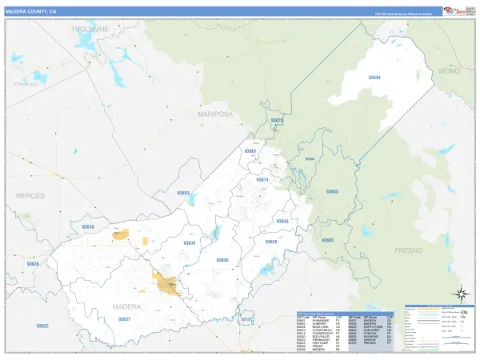Screen dimensions: 480x360
Task: Click ZIP code label 93614
Action: tap(262, 180)
